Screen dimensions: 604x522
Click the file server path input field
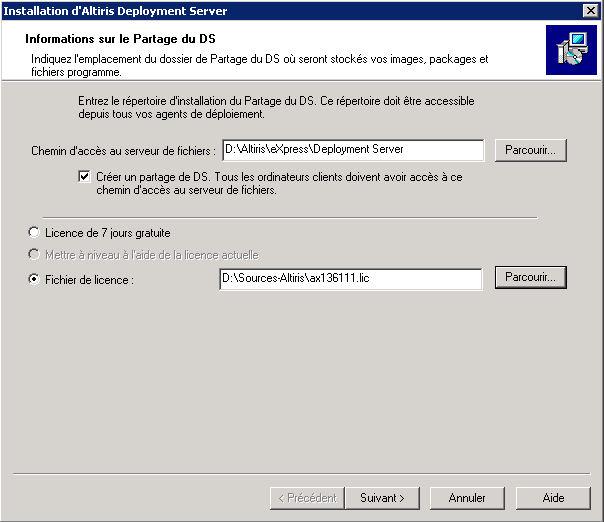point(352,150)
